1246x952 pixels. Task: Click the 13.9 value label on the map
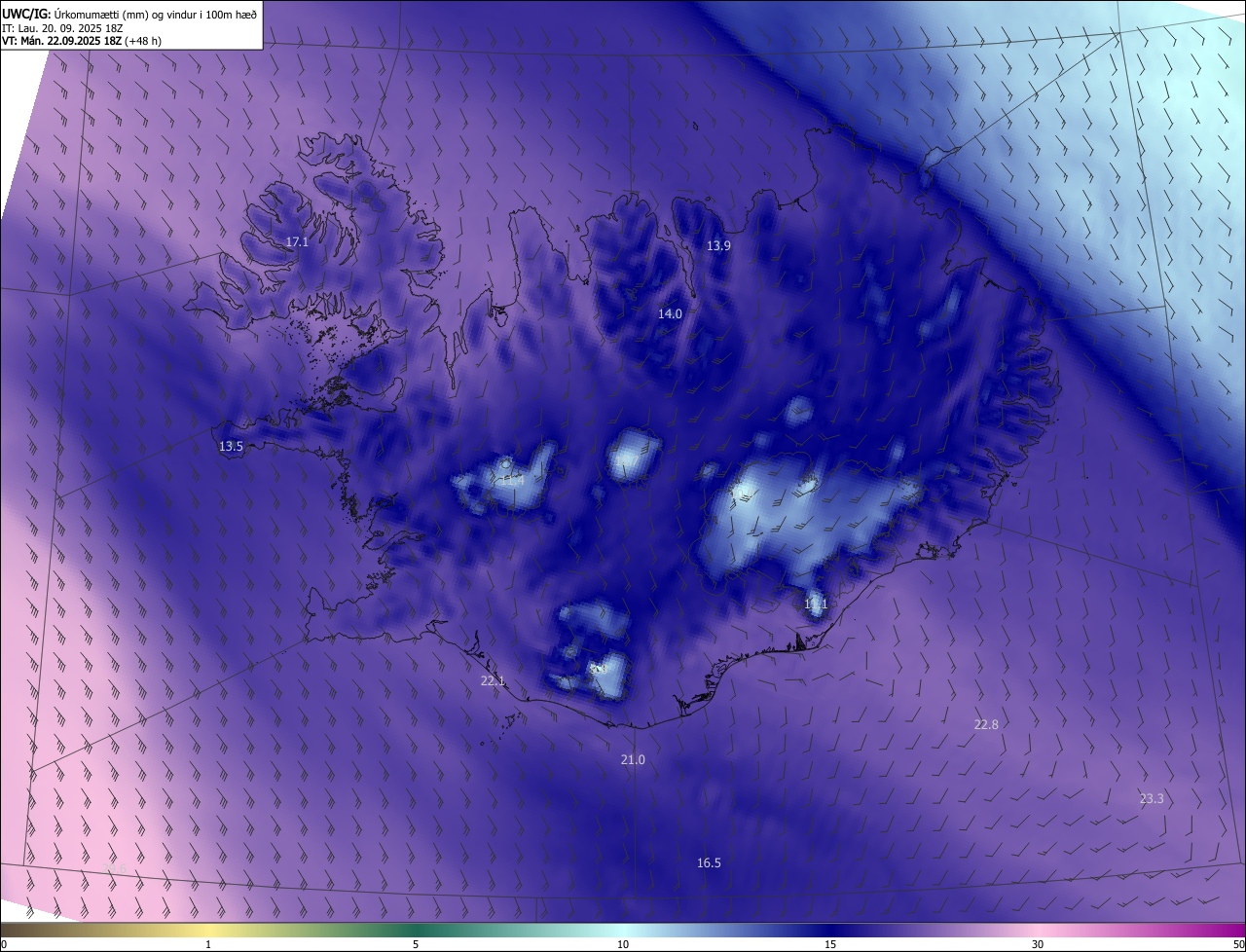(x=718, y=246)
